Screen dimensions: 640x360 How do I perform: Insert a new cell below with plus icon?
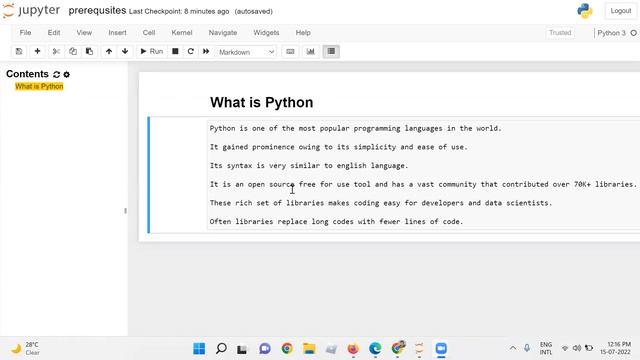tap(37, 51)
